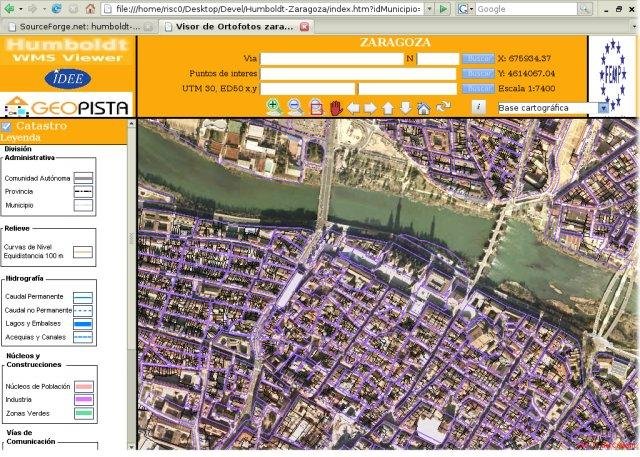
Task: Click the Acequias y Canales legend label
Action: (x=36, y=337)
